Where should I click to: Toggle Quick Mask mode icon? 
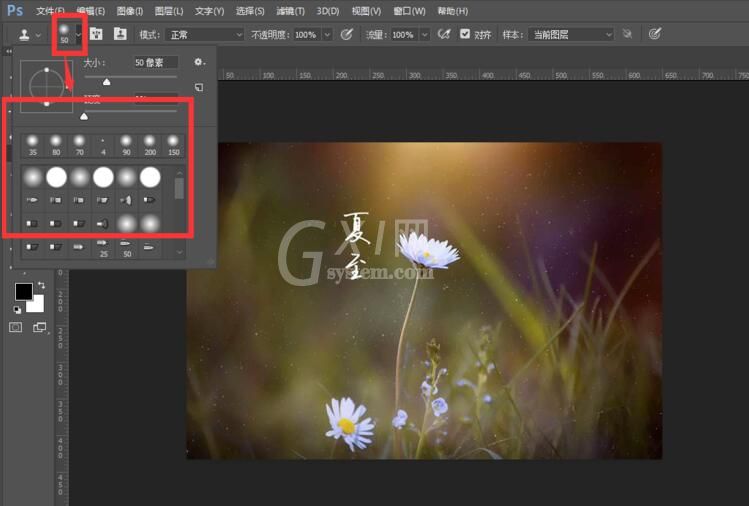tap(16, 327)
